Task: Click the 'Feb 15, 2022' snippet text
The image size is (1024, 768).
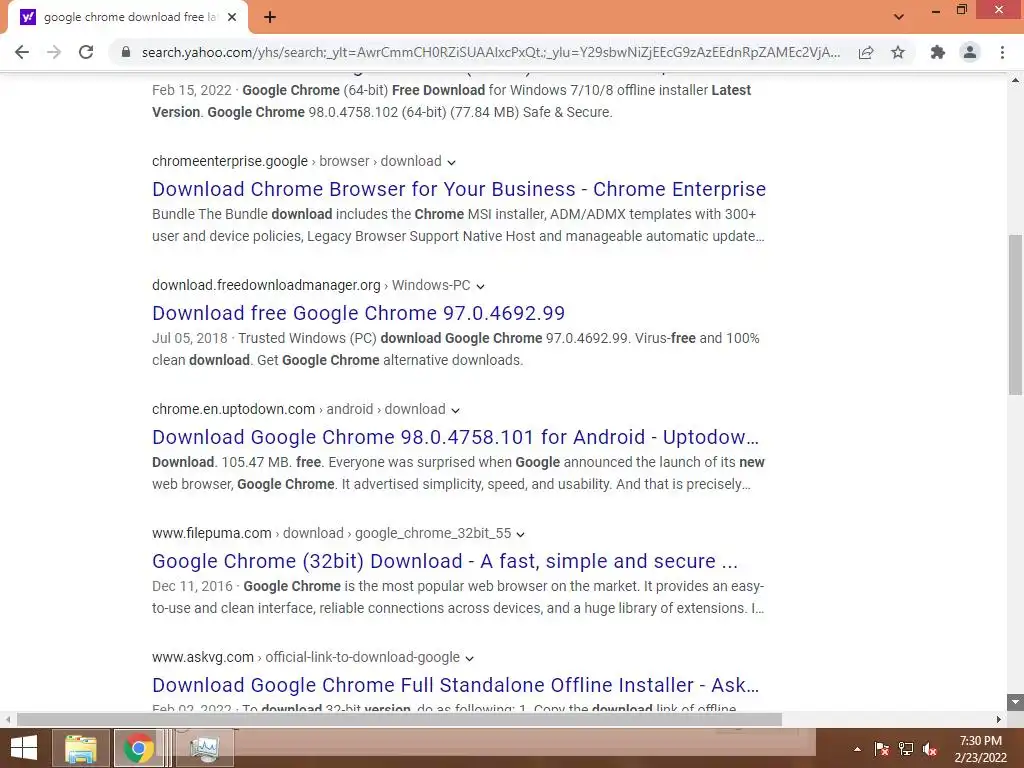Action: point(192,90)
